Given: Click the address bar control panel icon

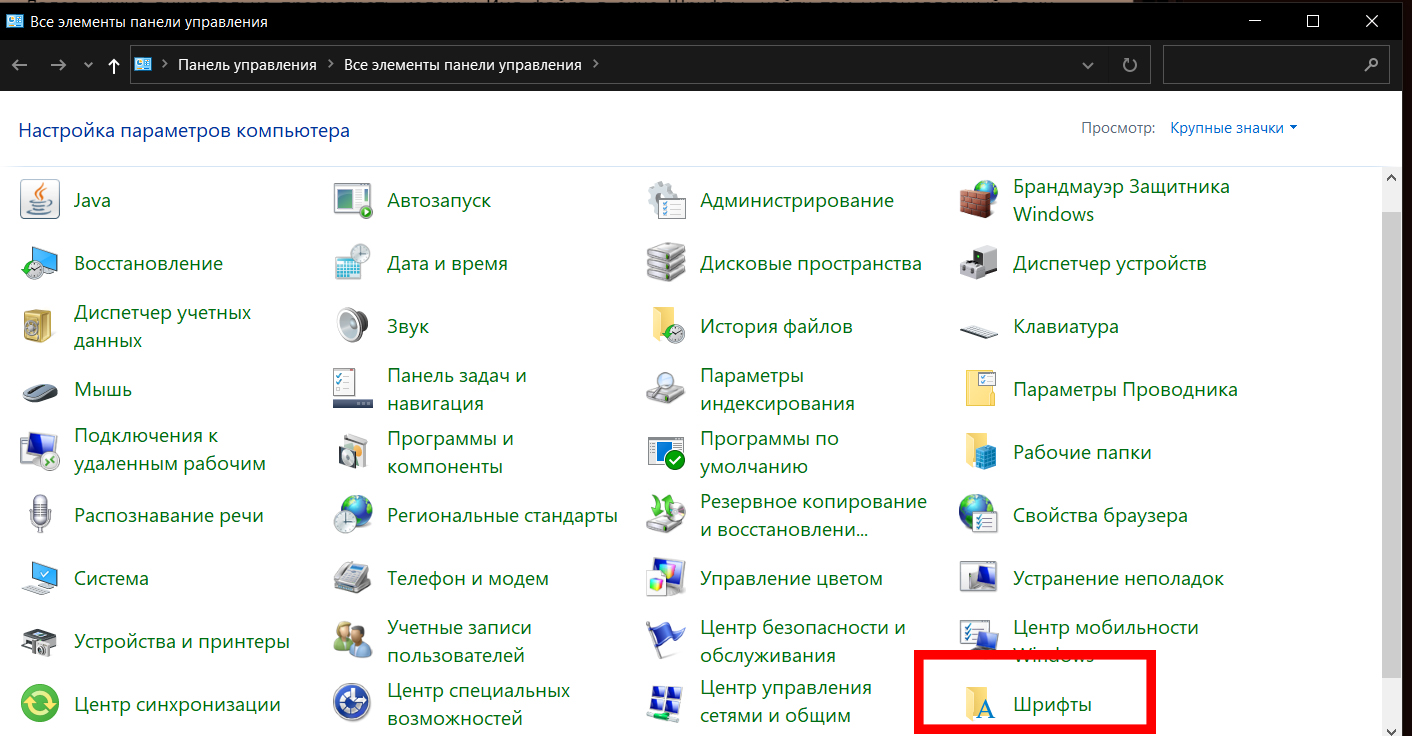Looking at the screenshot, I should tap(142, 64).
